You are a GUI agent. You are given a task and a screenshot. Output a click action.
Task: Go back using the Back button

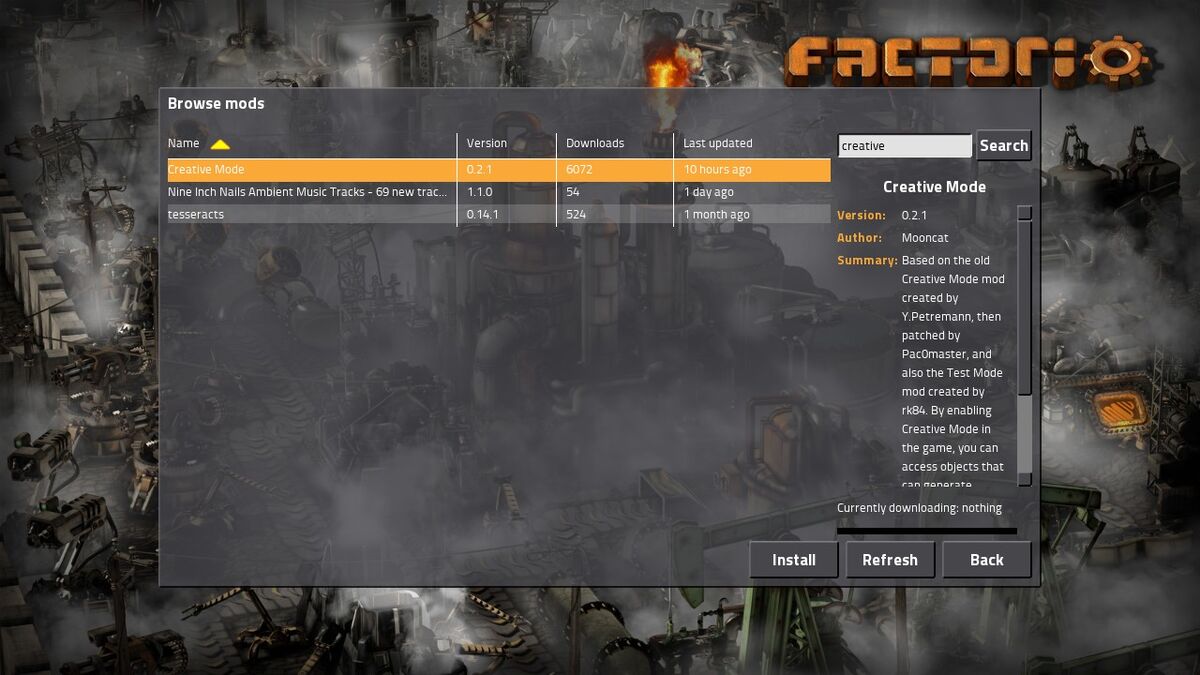click(x=986, y=560)
